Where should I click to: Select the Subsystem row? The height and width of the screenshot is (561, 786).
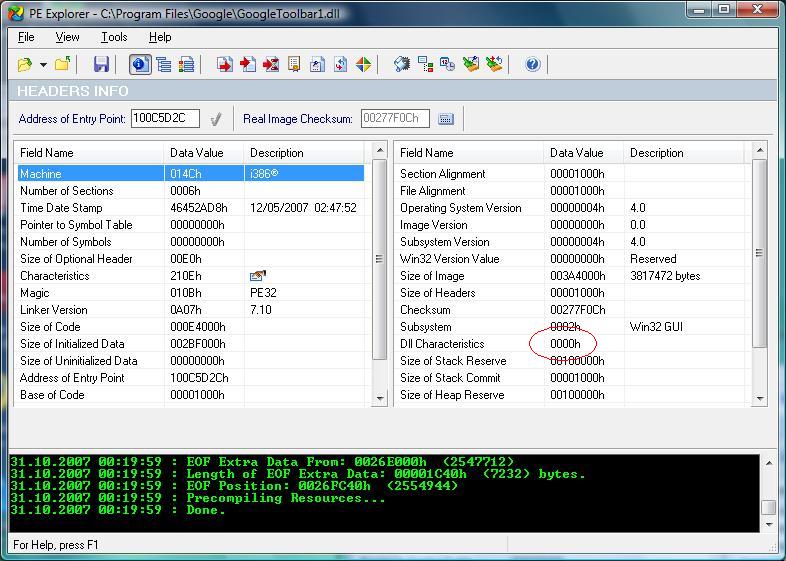571,327
